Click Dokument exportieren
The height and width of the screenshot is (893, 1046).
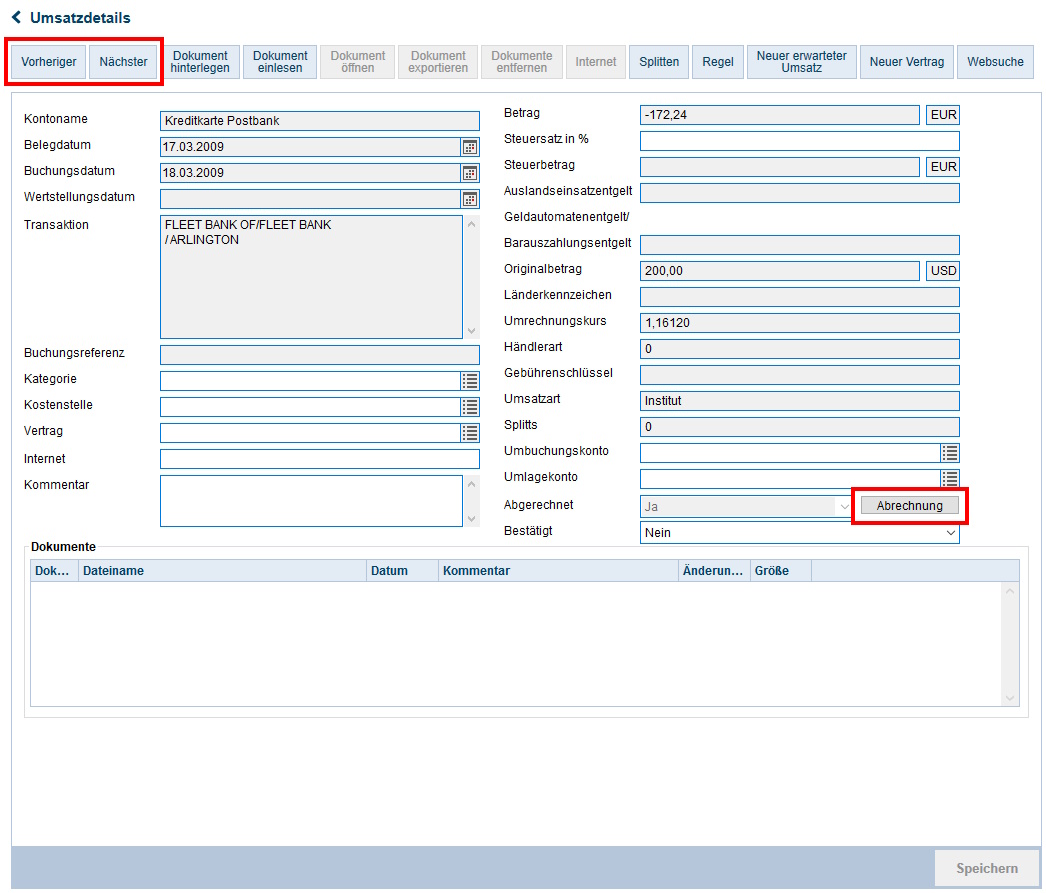[438, 62]
